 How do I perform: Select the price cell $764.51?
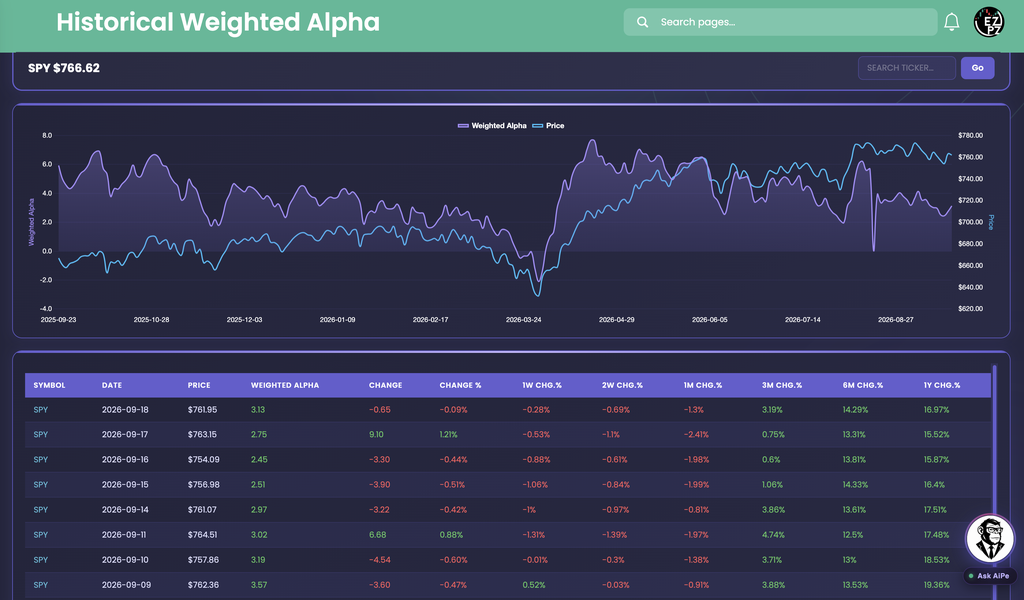pos(202,535)
